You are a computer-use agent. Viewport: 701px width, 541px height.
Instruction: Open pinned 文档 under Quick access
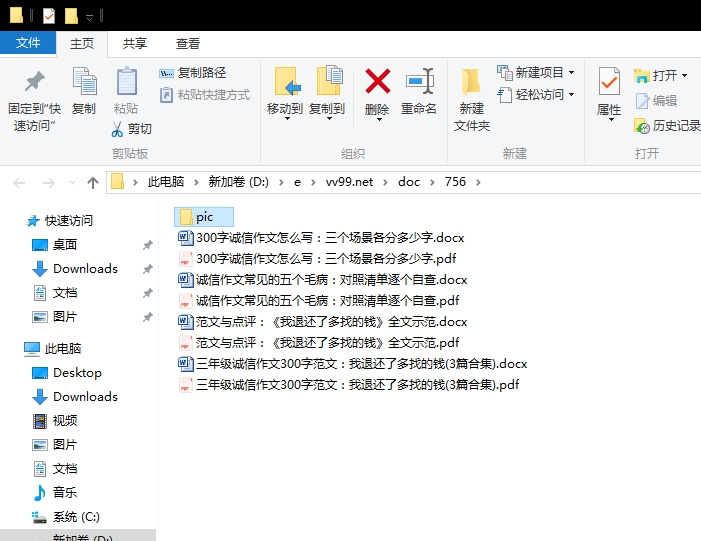(x=55, y=293)
